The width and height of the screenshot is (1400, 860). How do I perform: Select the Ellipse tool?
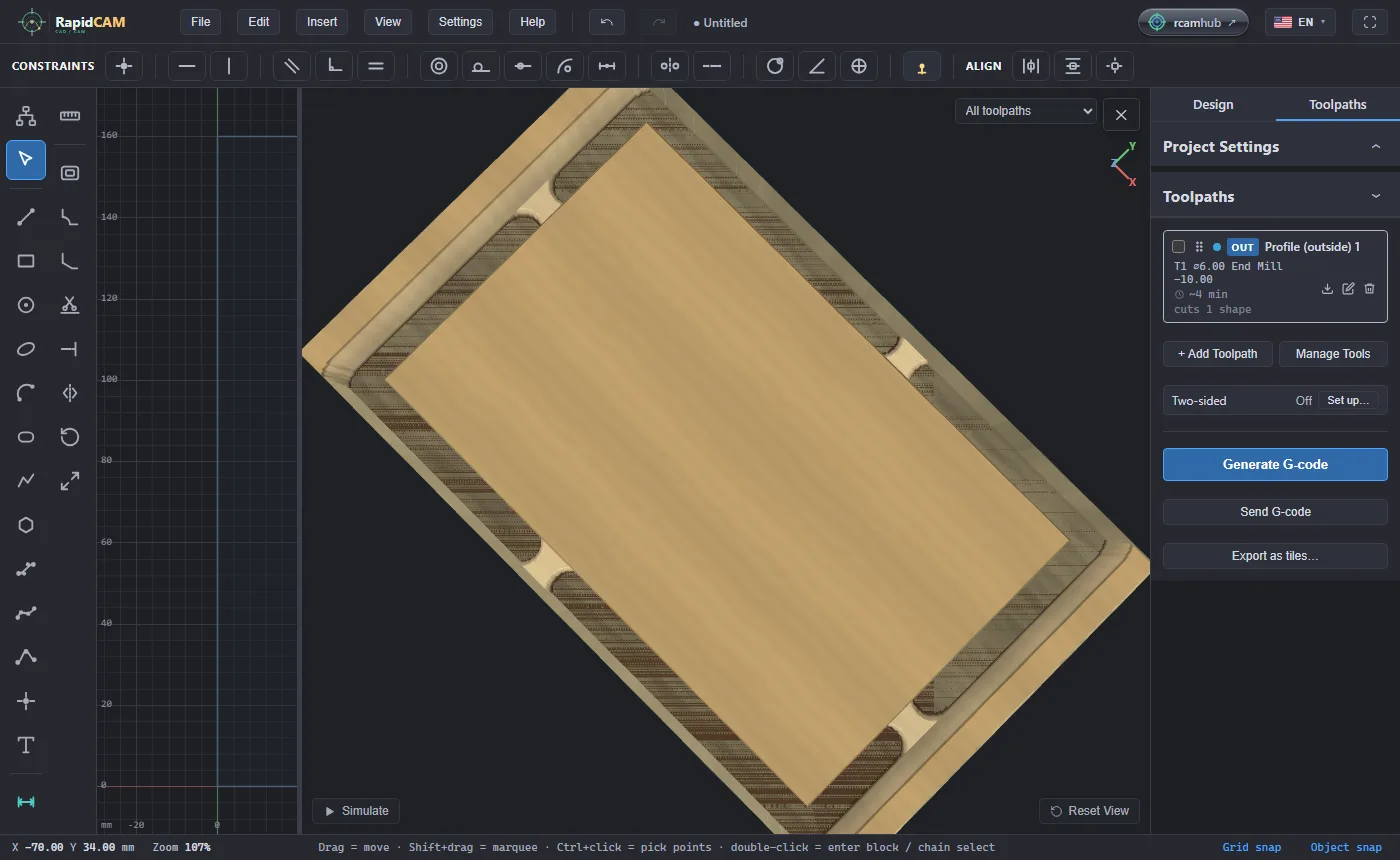[x=26, y=349]
